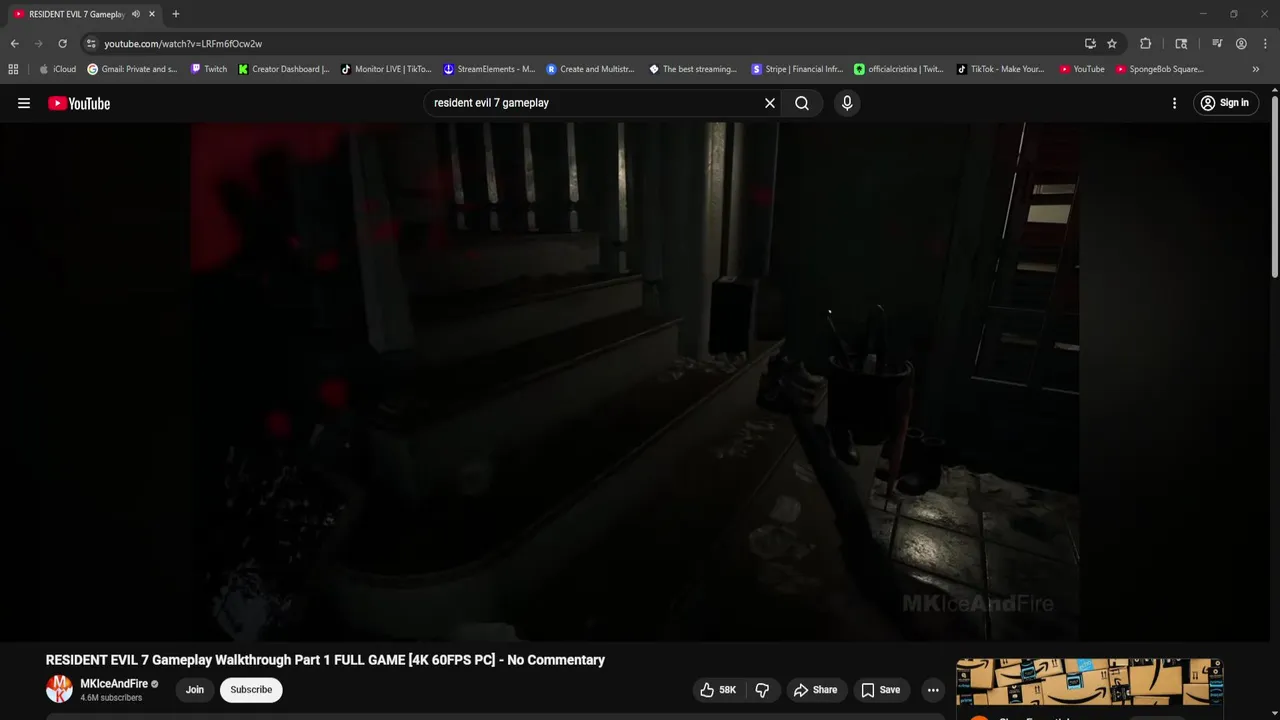
Task: Open The best streaming bookmark
Action: tap(693, 69)
